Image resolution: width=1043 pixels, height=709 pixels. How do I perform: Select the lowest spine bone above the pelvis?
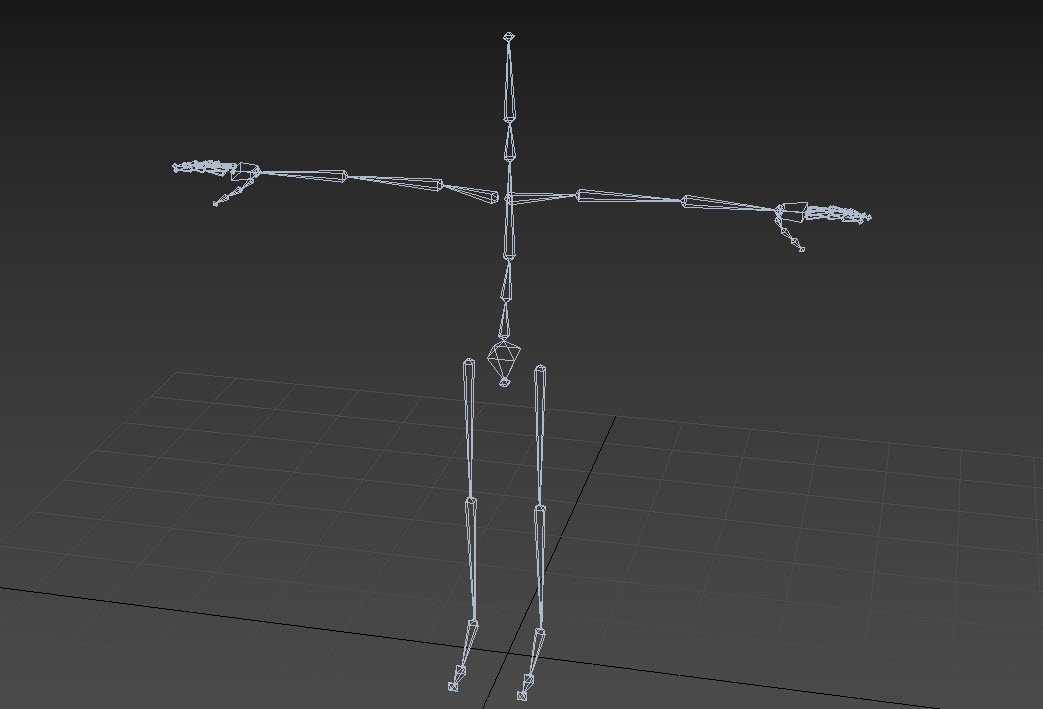[x=504, y=321]
